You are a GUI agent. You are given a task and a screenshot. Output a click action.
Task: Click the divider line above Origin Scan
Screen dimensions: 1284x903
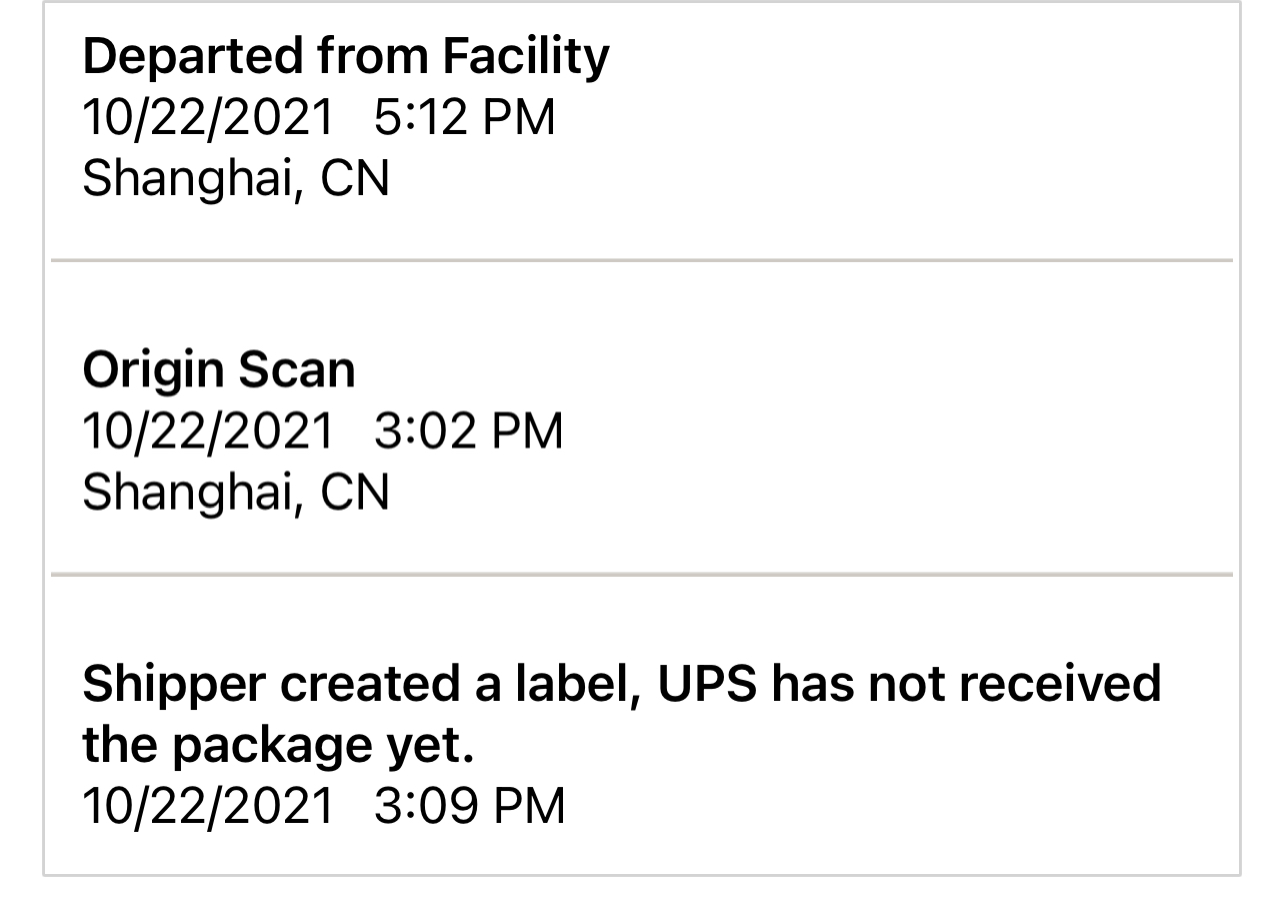[641, 261]
